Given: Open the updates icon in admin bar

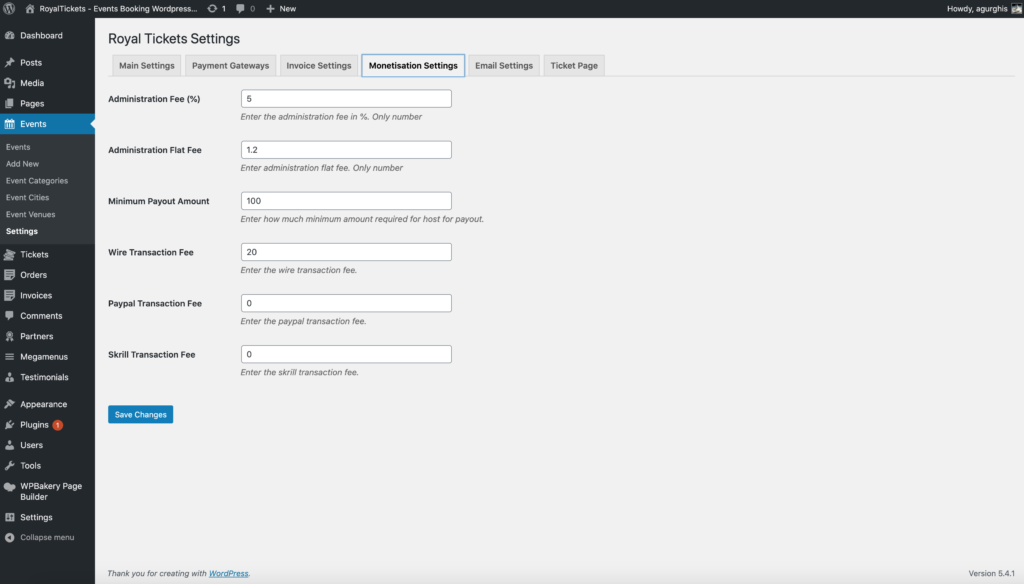Looking at the screenshot, I should [212, 8].
